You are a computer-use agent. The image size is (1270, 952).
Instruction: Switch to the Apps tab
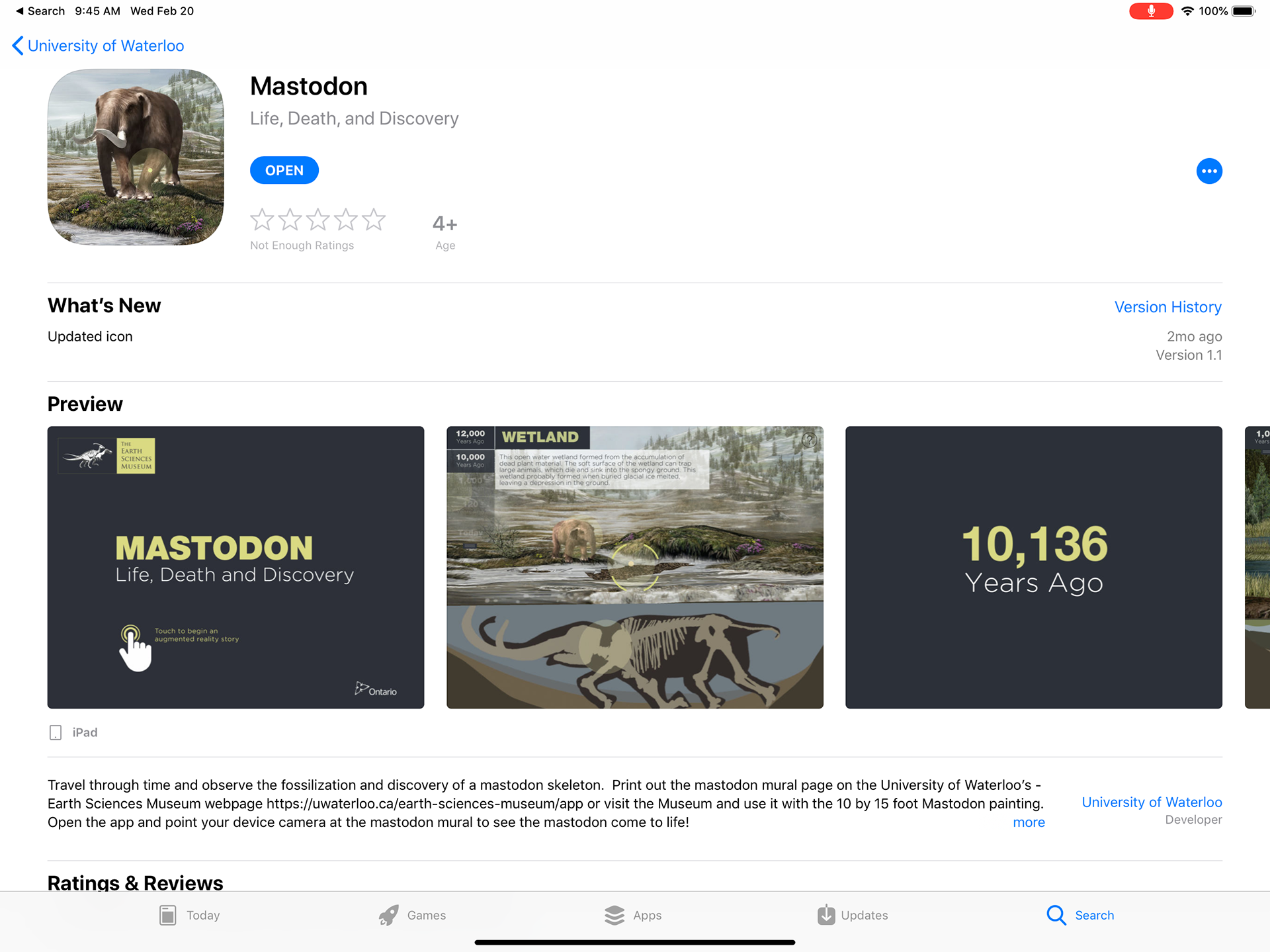click(633, 916)
